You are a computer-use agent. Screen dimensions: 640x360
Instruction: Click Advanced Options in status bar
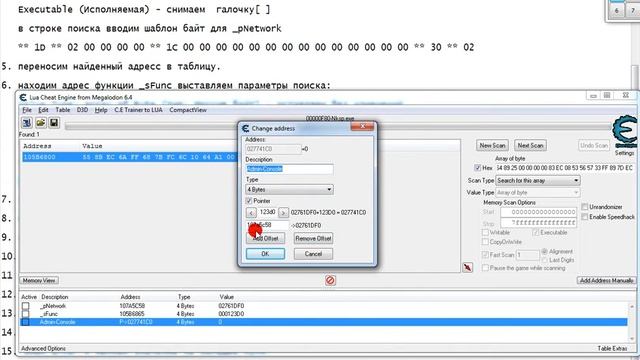tap(43, 349)
